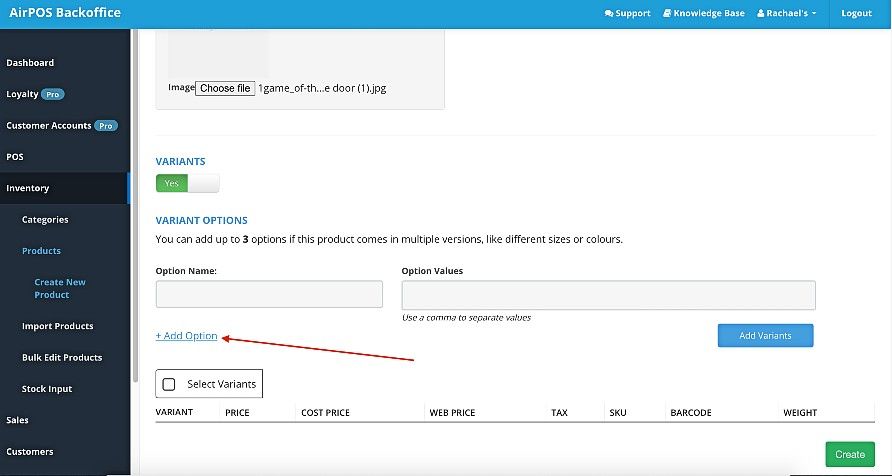Screen dimensions: 892x476
Task: Click the BARCODE column header
Action: (x=691, y=412)
